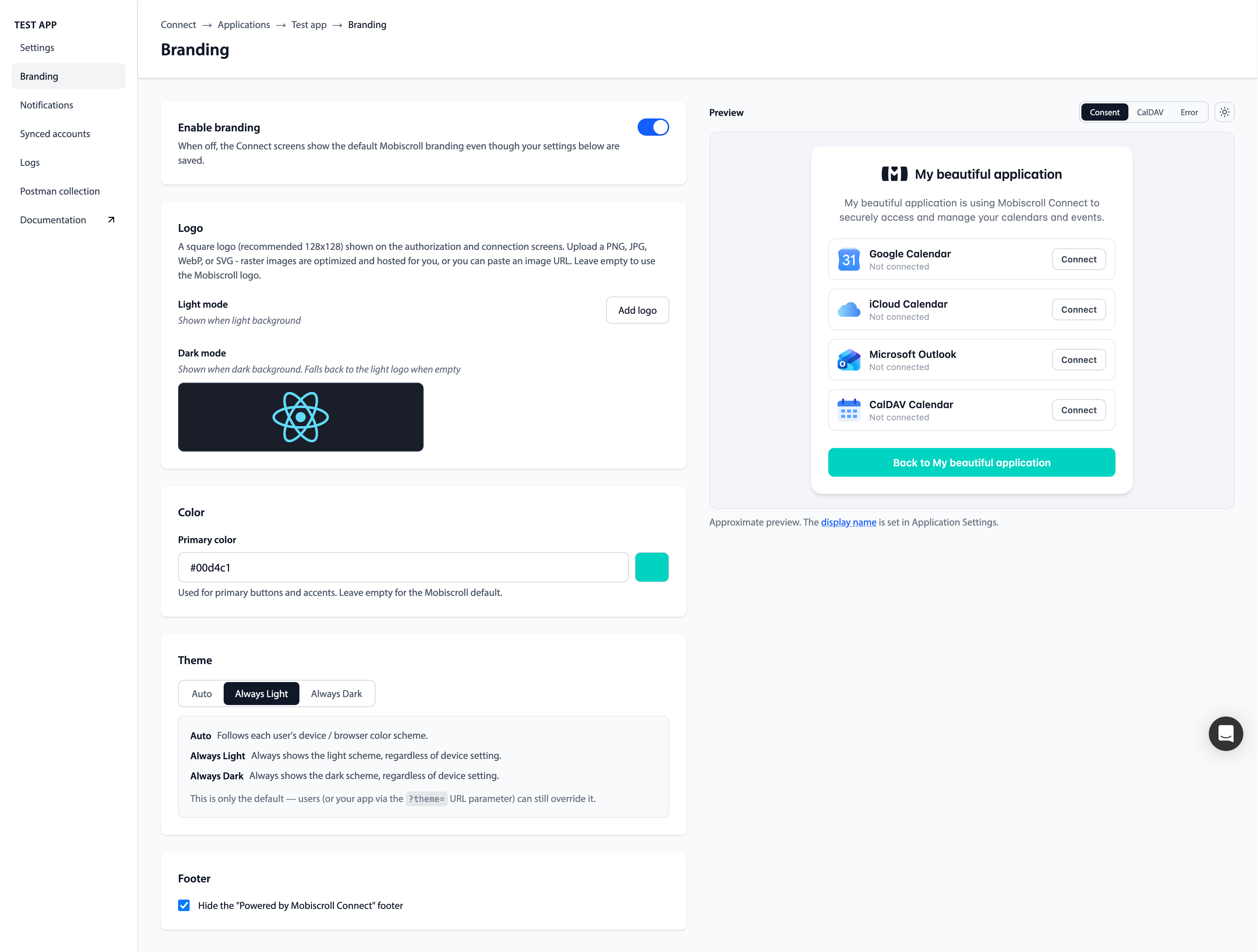This screenshot has height=952, width=1258.
Task: Click Connect for iCloud Calendar
Action: tap(1078, 309)
